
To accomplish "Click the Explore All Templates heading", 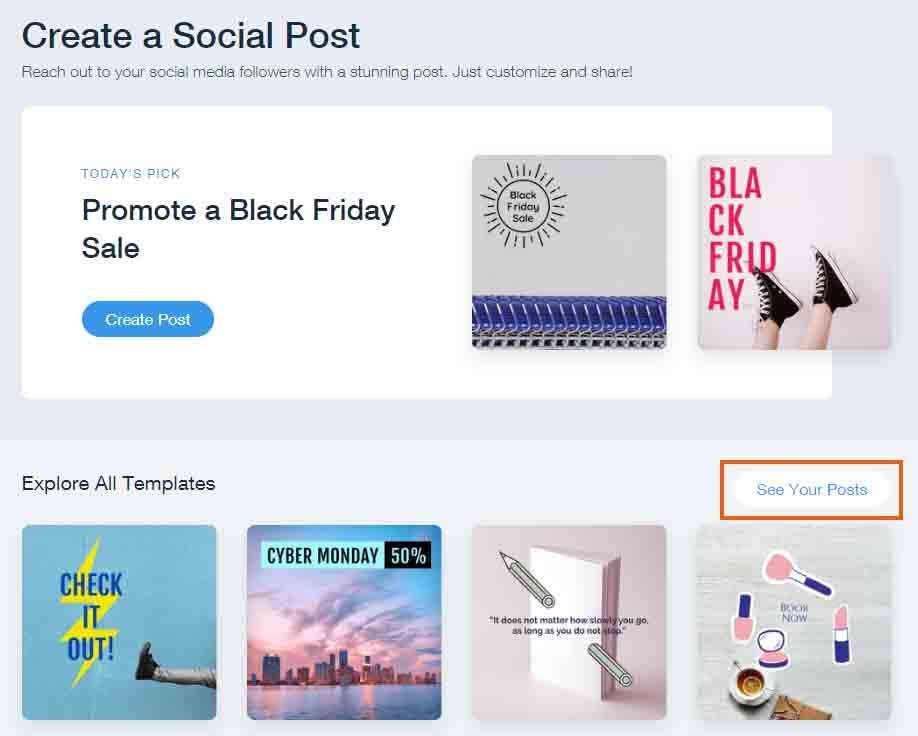I will 118,484.
